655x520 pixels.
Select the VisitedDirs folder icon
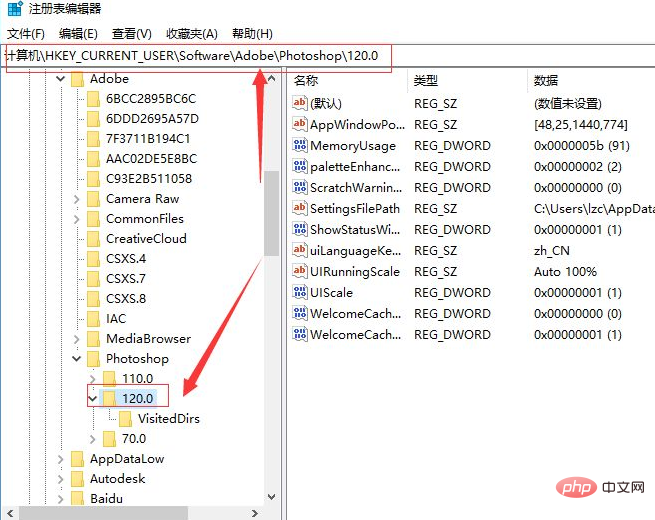(x=125, y=419)
